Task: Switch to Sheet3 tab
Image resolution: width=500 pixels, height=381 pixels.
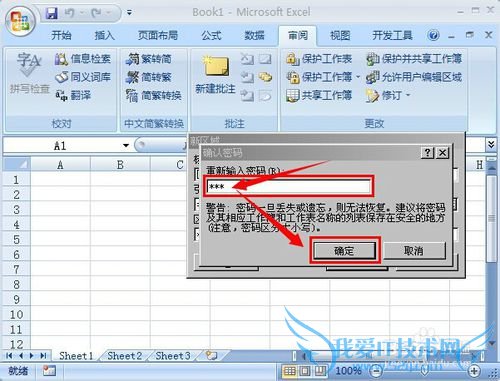Action: point(173,356)
